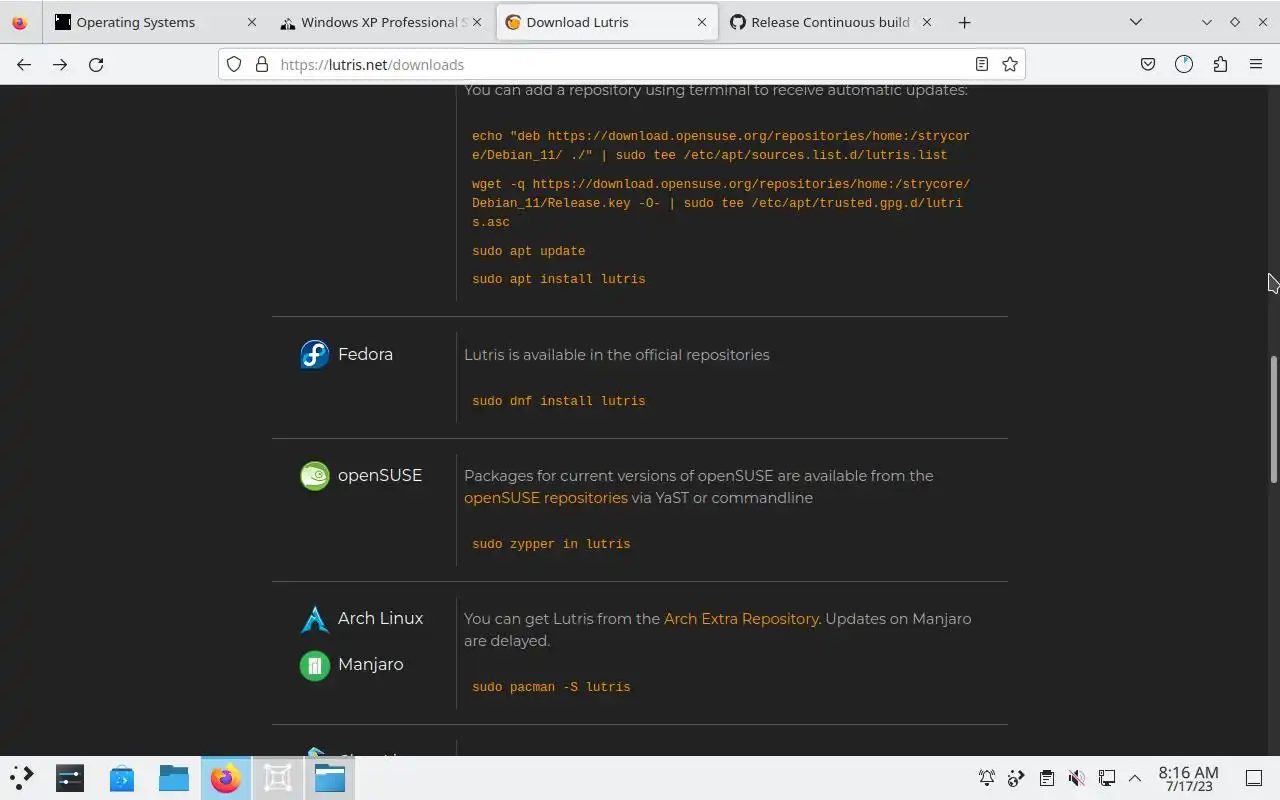
Task: Open the Firefox hamburger menu
Action: [1256, 64]
